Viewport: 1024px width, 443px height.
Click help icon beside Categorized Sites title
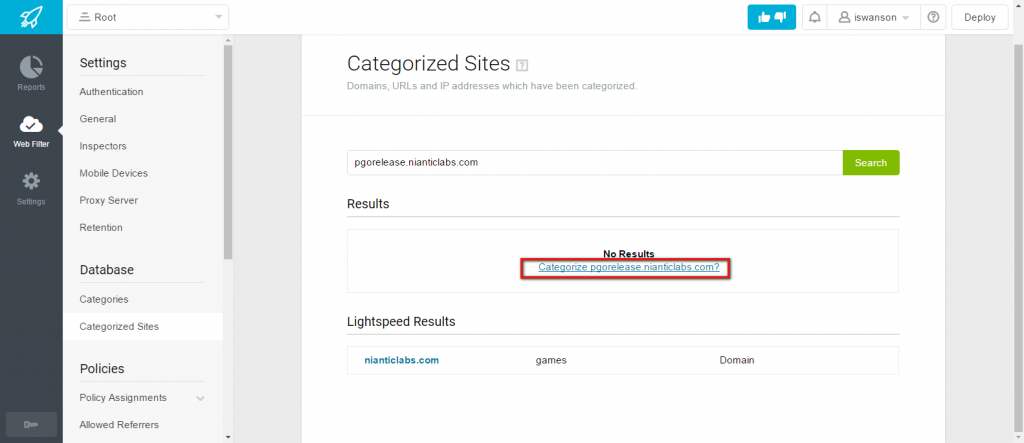point(521,65)
